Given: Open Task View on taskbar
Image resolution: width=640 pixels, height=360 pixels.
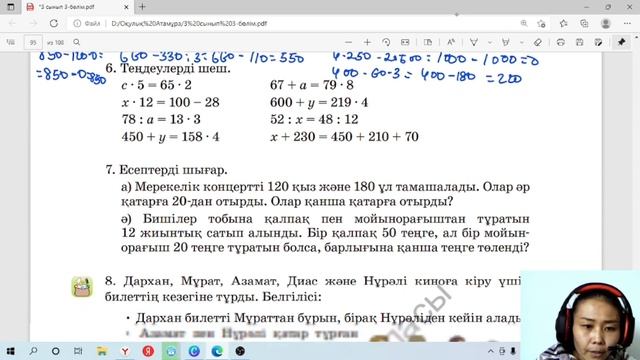Looking at the screenshot, I should [78, 351].
